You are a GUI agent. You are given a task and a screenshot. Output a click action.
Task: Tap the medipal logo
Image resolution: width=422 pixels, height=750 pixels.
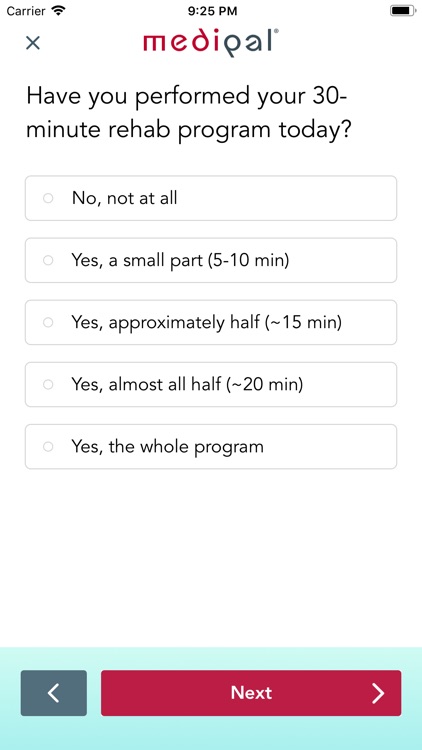(x=211, y=43)
